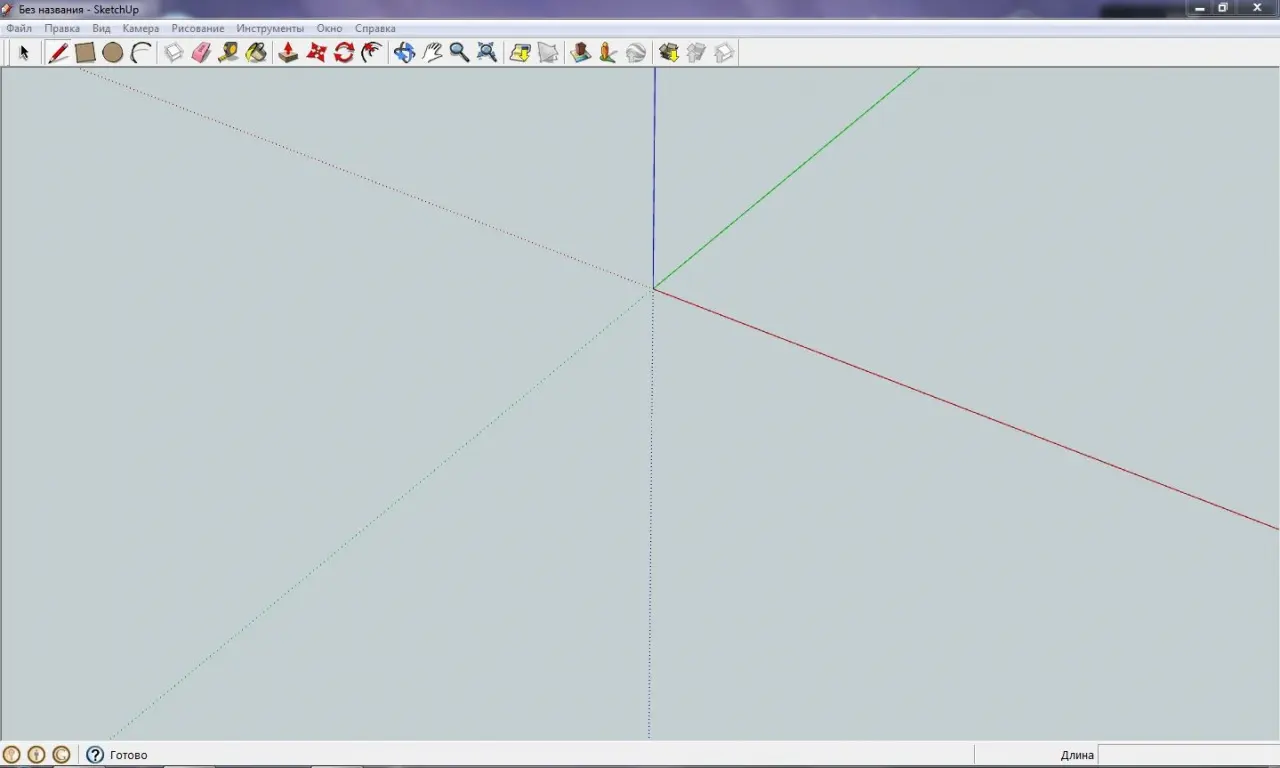Activate the pink Eraser tool
The width and height of the screenshot is (1280, 768).
point(201,53)
